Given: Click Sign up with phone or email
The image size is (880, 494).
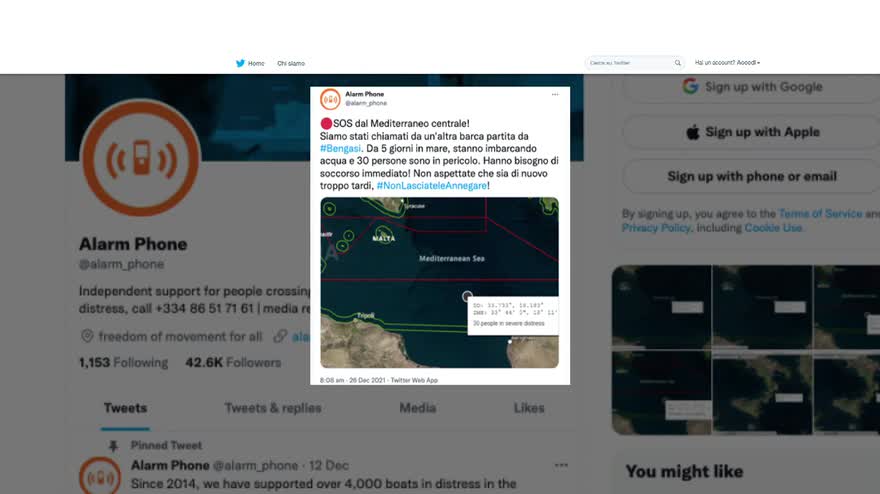Looking at the screenshot, I should pos(751,176).
